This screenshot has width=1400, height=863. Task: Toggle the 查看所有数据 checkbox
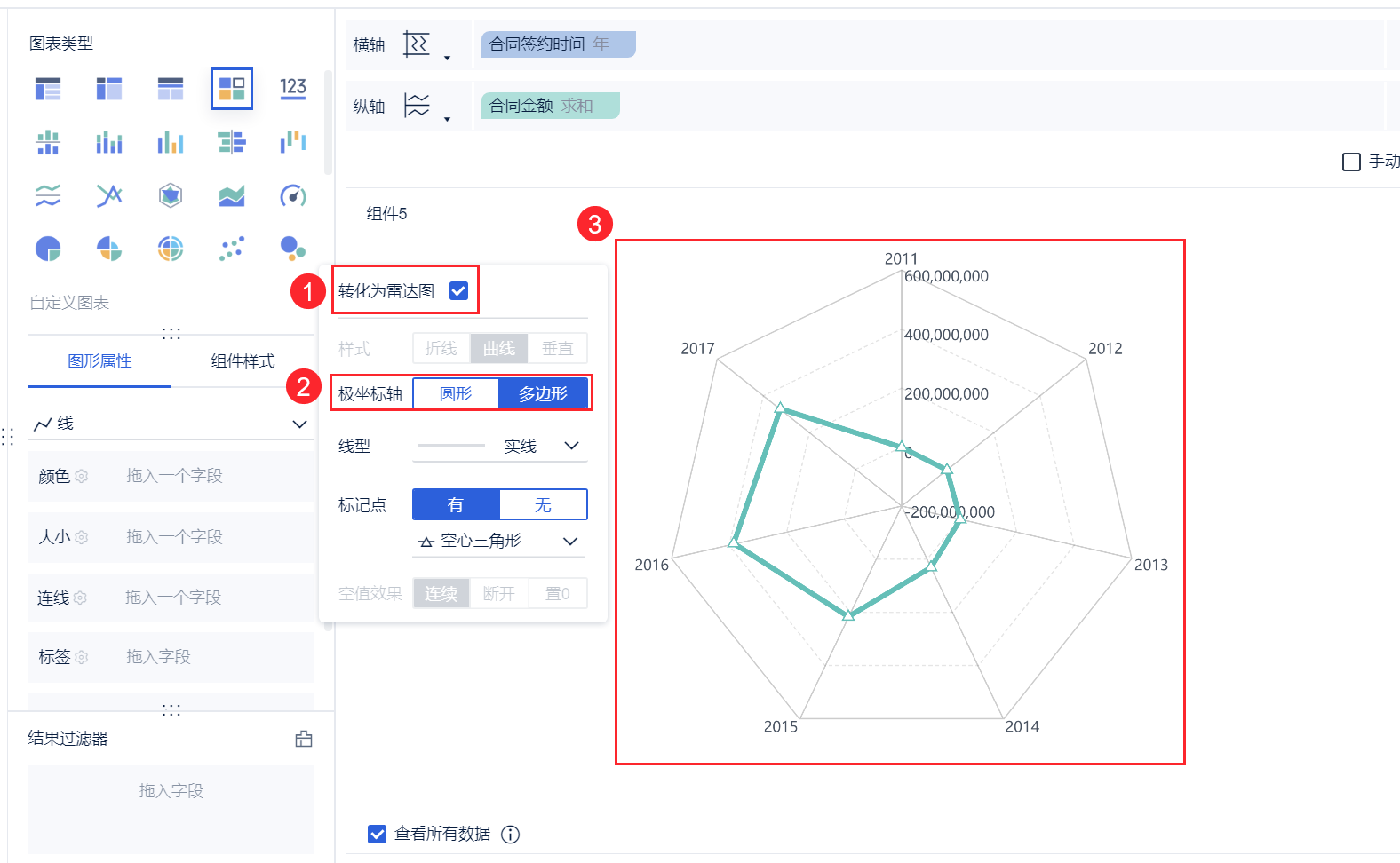click(x=378, y=834)
